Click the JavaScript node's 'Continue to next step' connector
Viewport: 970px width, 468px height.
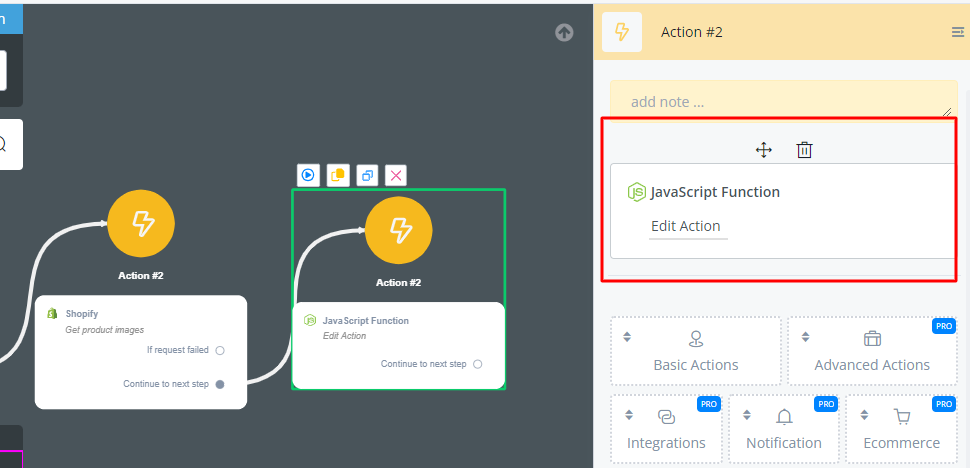tap(478, 364)
